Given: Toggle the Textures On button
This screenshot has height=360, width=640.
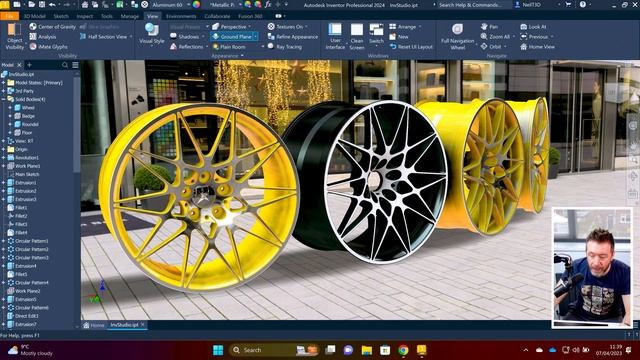Looking at the screenshot, I should point(285,27).
